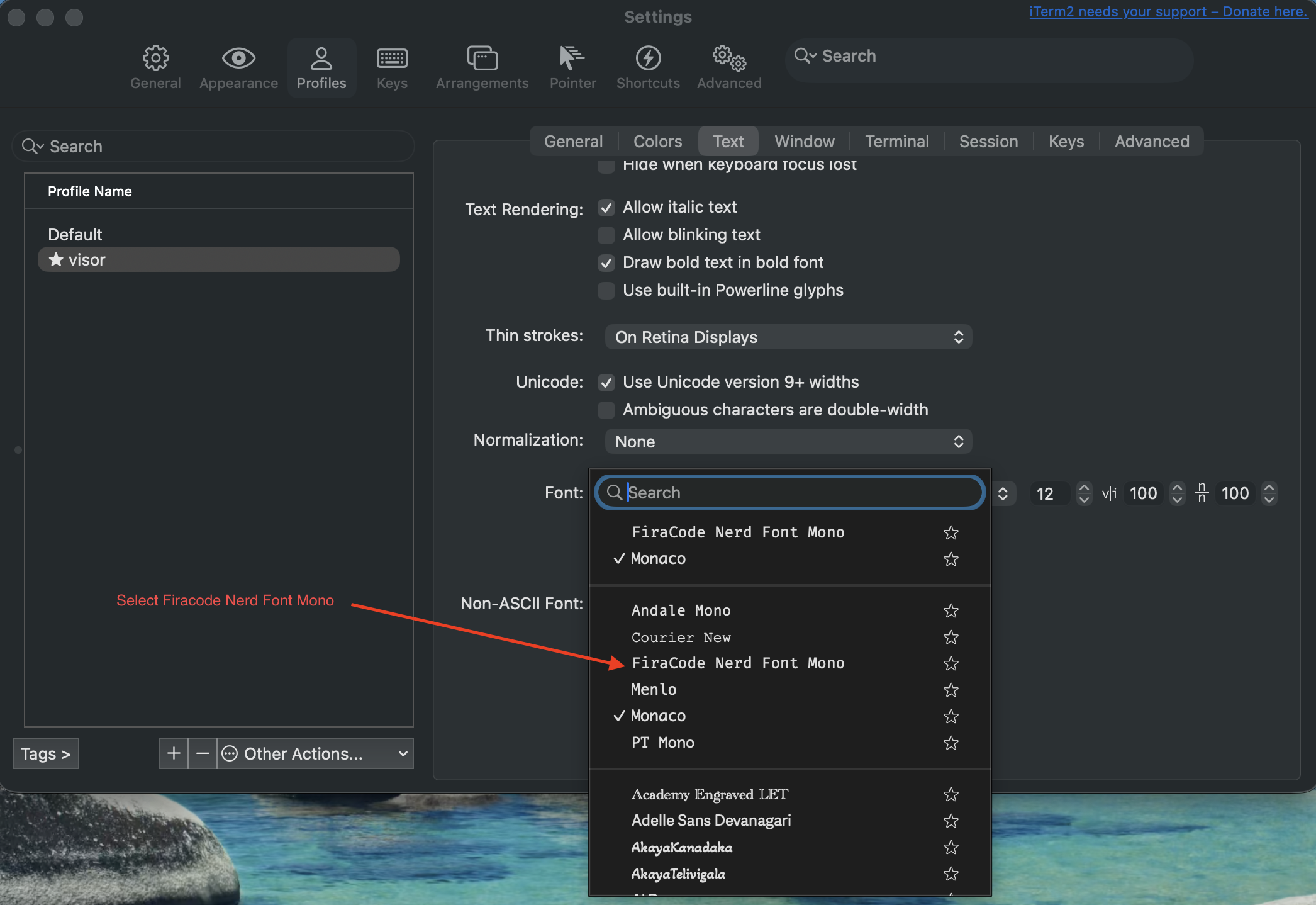1316x905 pixels.
Task: Expand the Other Actions menu
Action: tap(315, 753)
